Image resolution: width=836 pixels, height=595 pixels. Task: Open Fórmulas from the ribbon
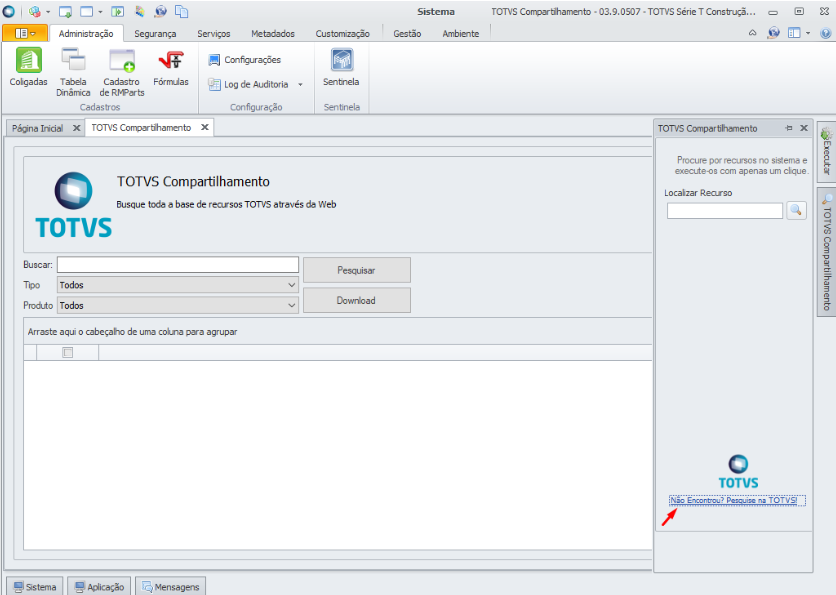(171, 67)
